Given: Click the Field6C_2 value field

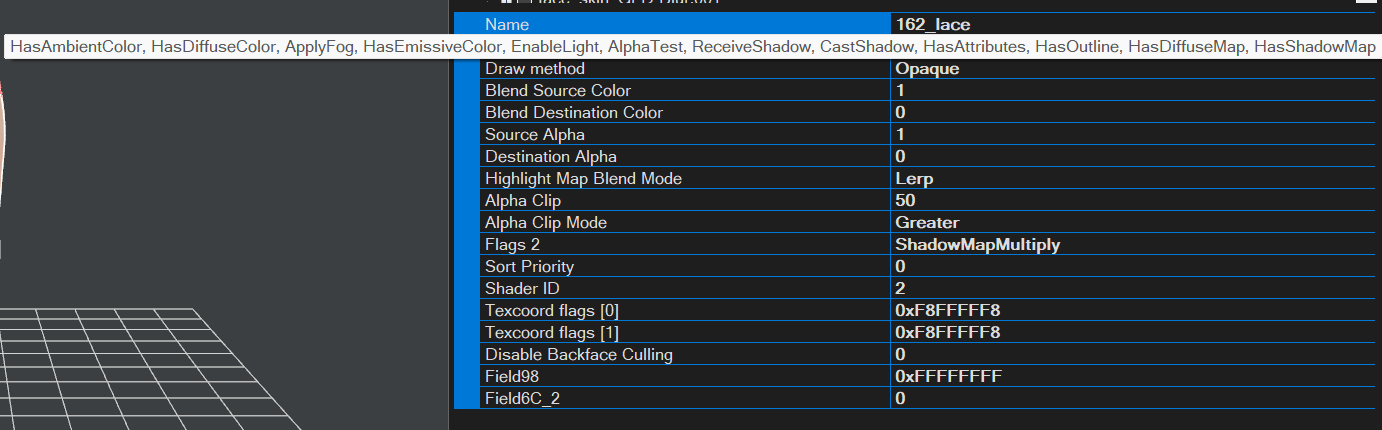Looking at the screenshot, I should pos(1135,398).
